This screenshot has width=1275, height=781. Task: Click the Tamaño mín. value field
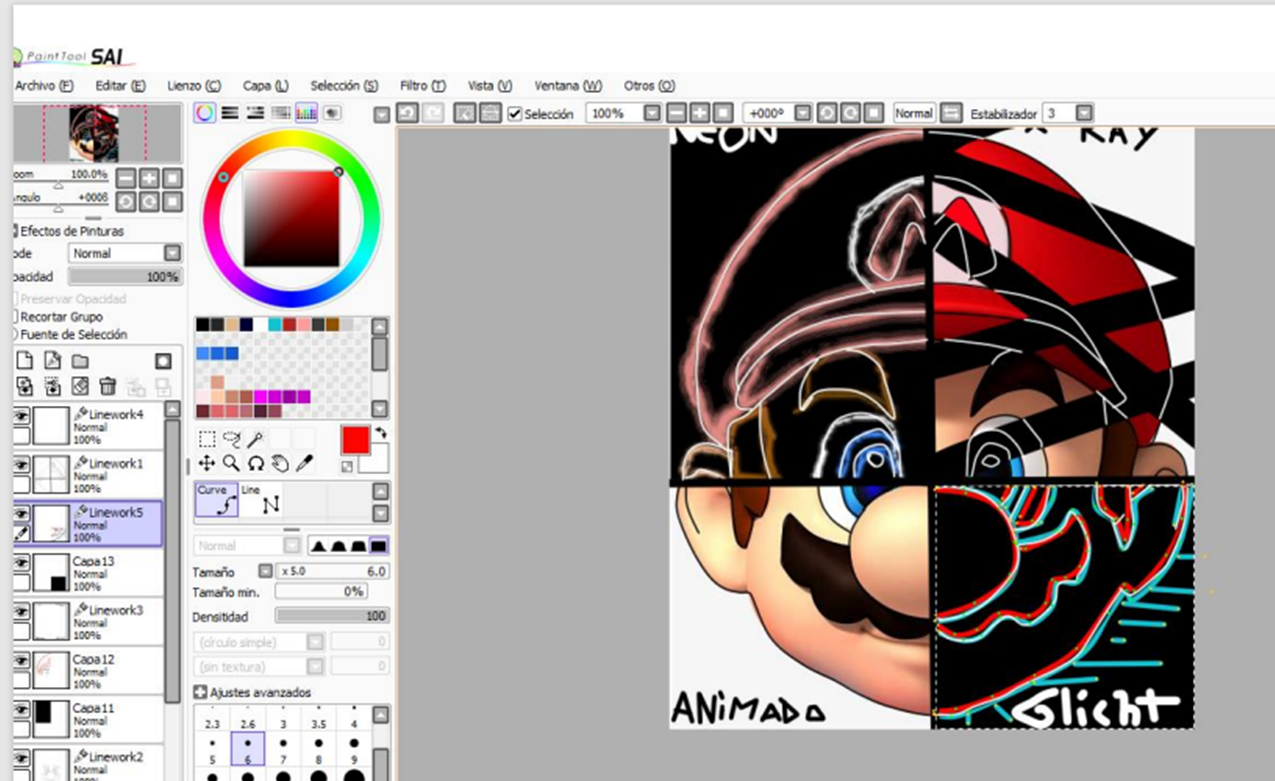click(x=320, y=592)
